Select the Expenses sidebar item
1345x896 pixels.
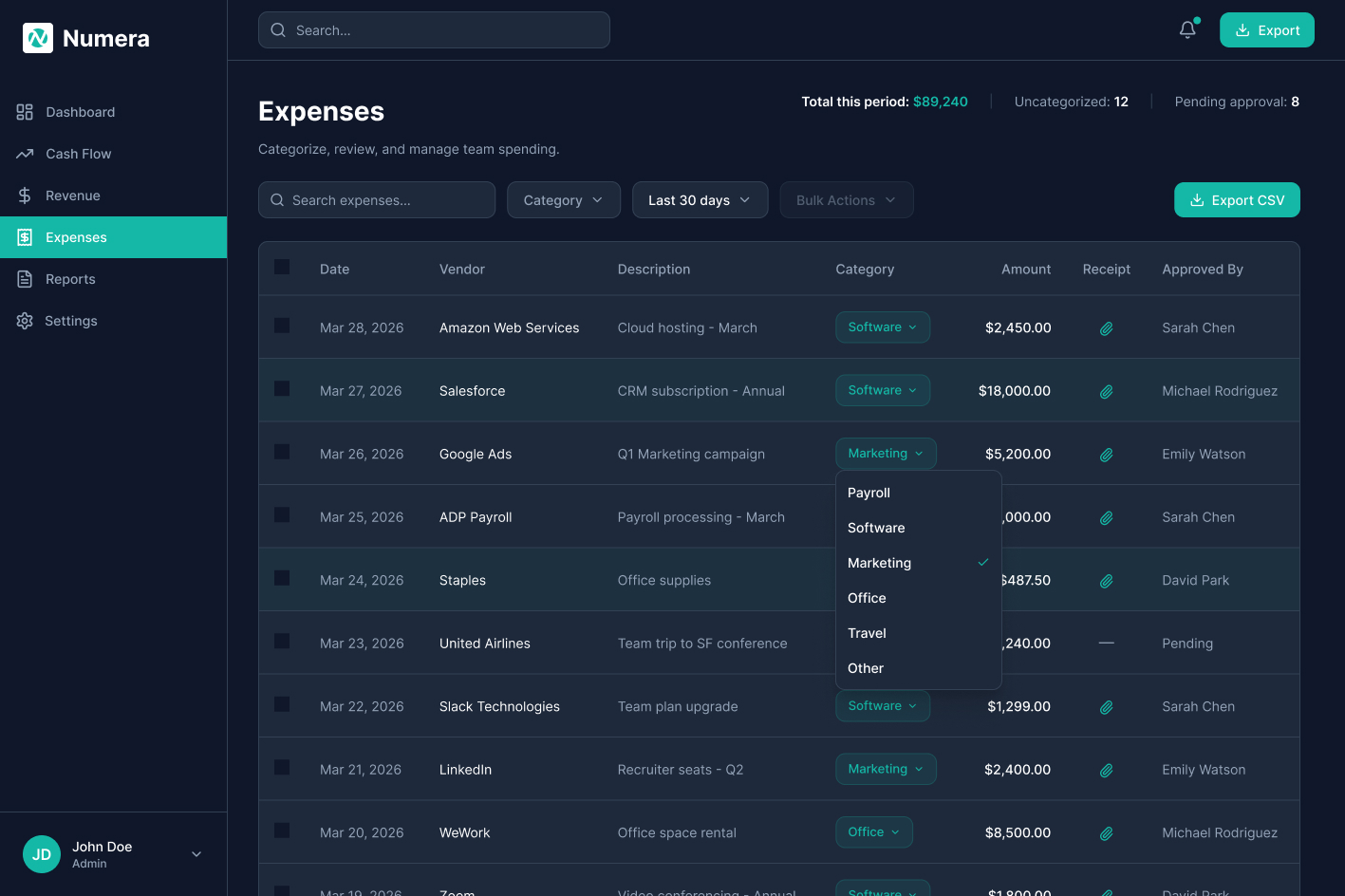(x=114, y=237)
